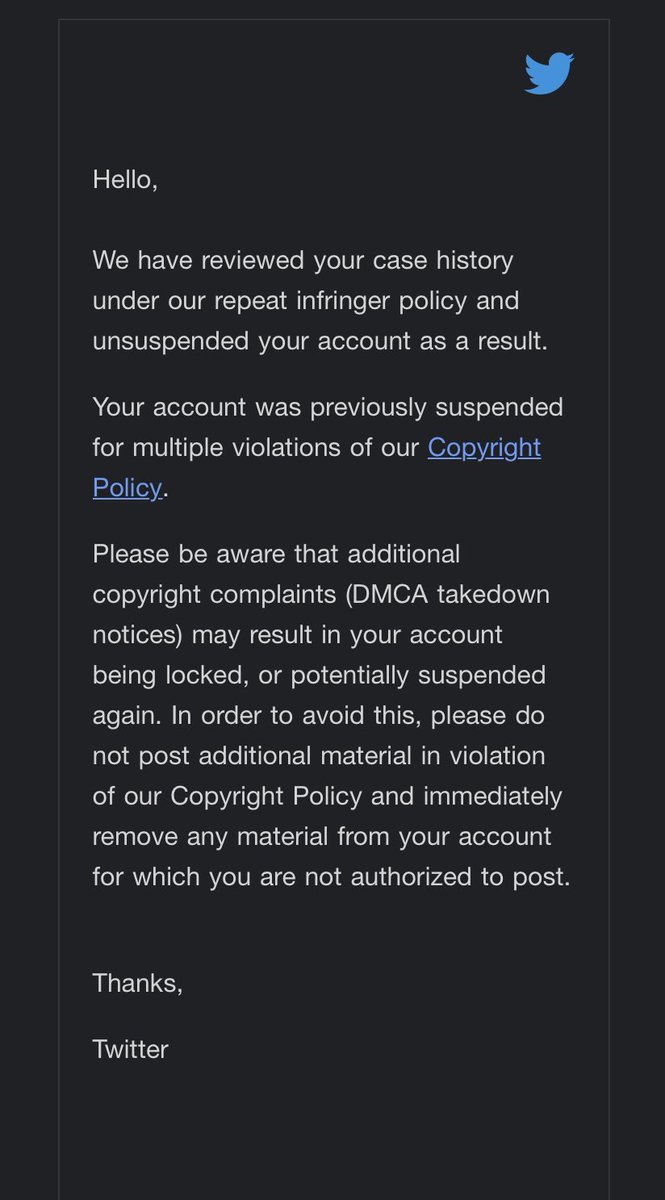
Task: Click the line "again. In order to avoid this, please do"
Action: (x=319, y=715)
